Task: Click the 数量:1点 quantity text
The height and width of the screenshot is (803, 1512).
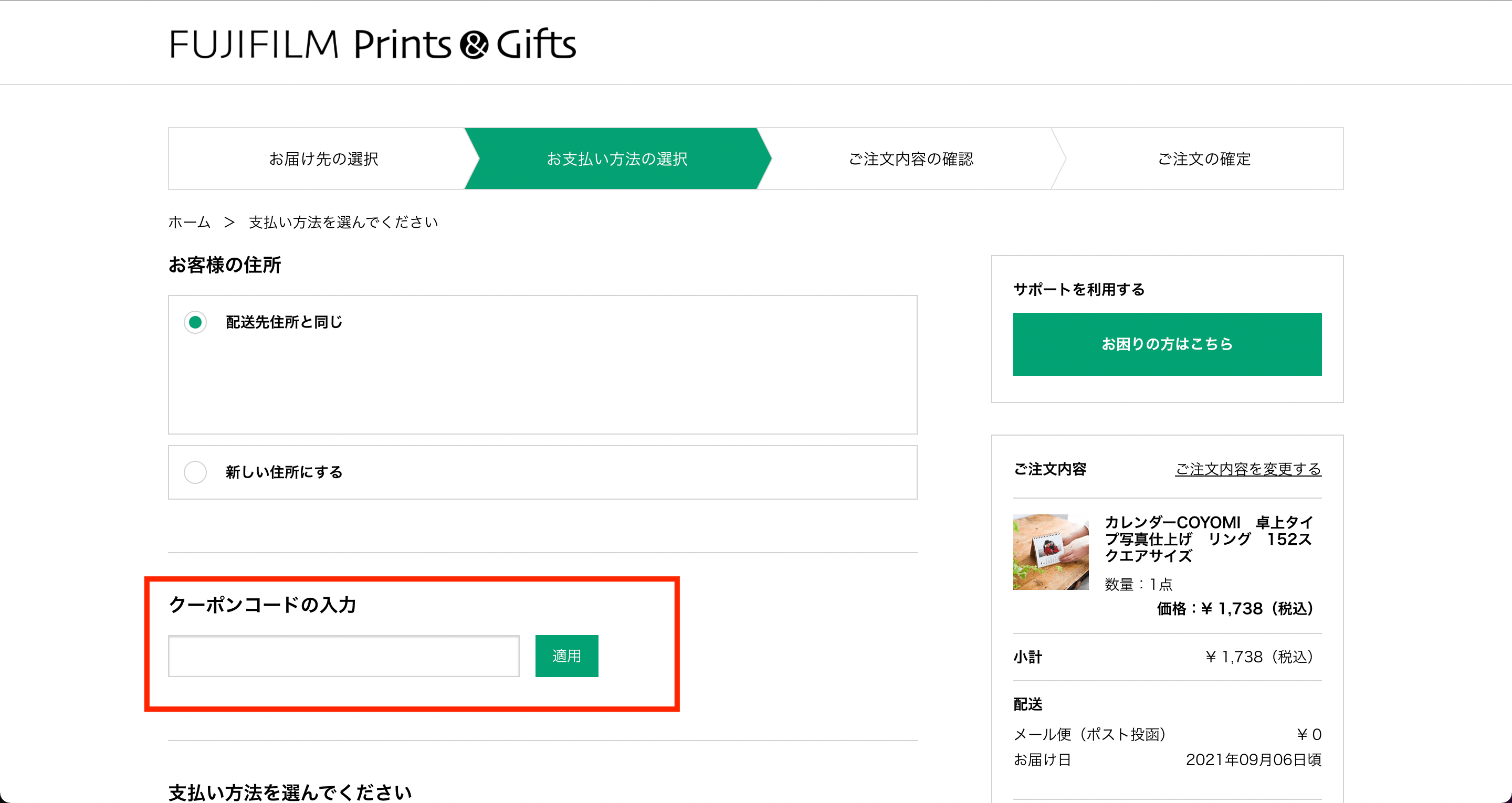Action: [x=1138, y=584]
